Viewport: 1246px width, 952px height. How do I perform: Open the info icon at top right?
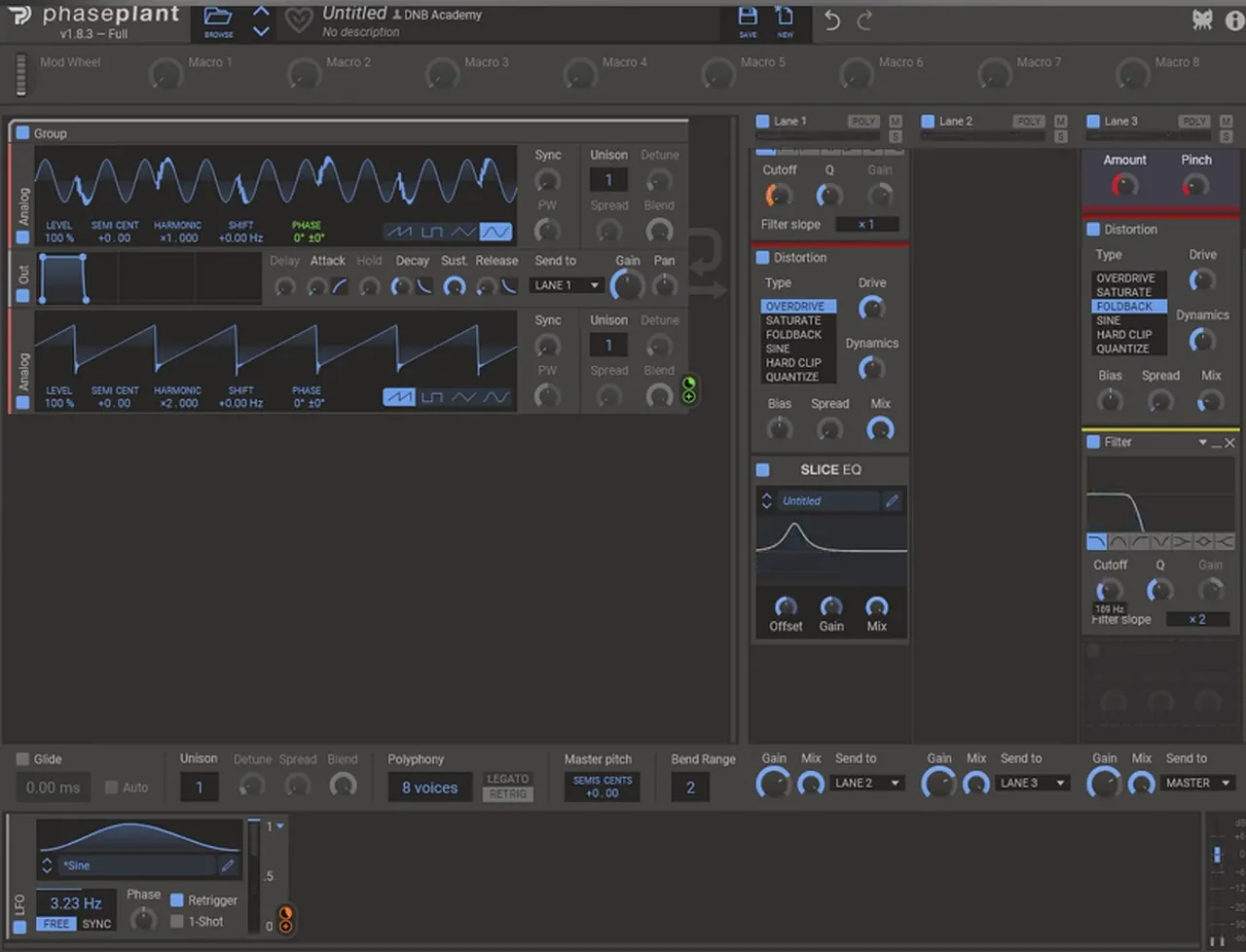click(1234, 20)
